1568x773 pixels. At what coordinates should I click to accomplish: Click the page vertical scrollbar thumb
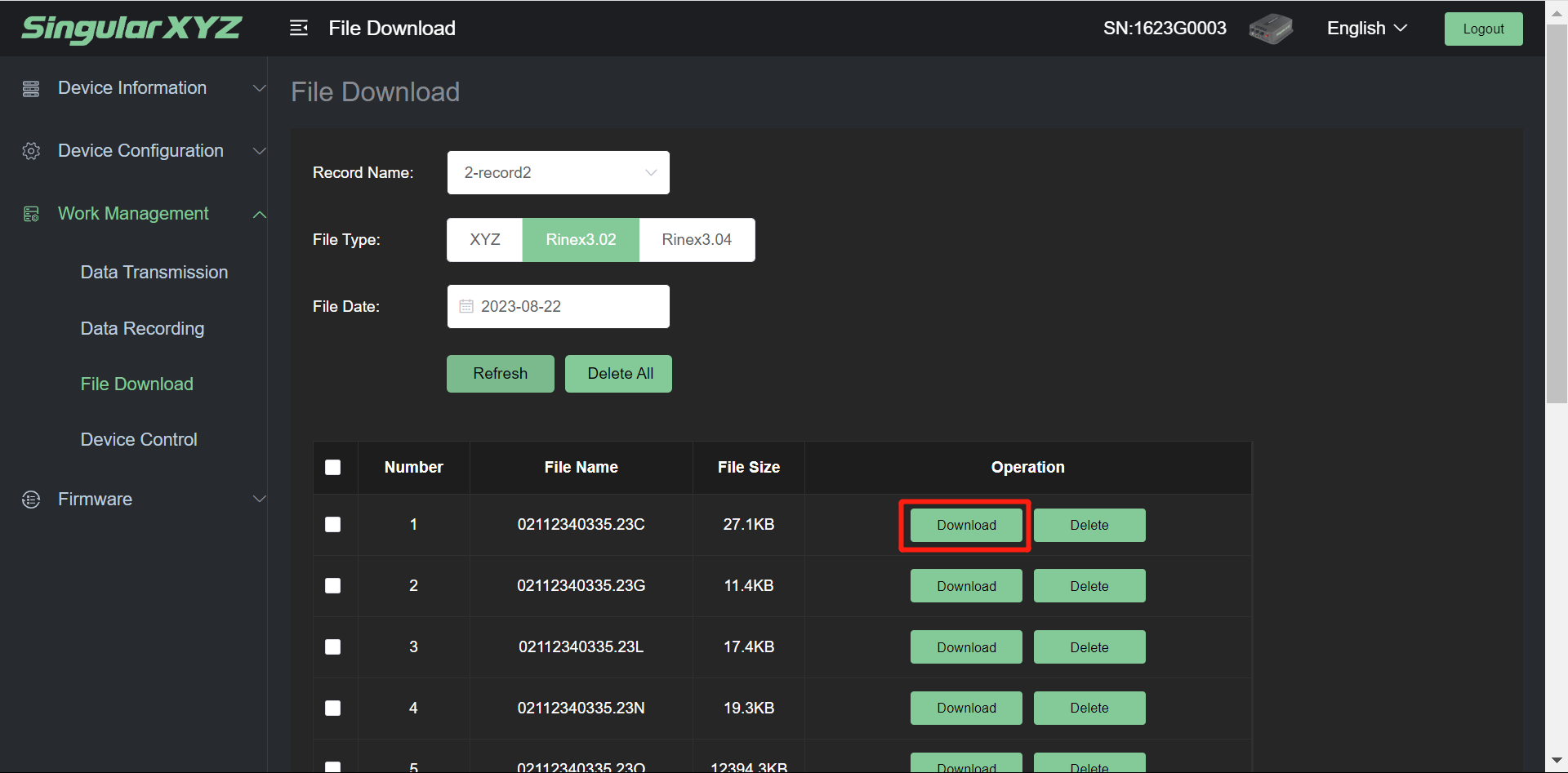[1556, 212]
